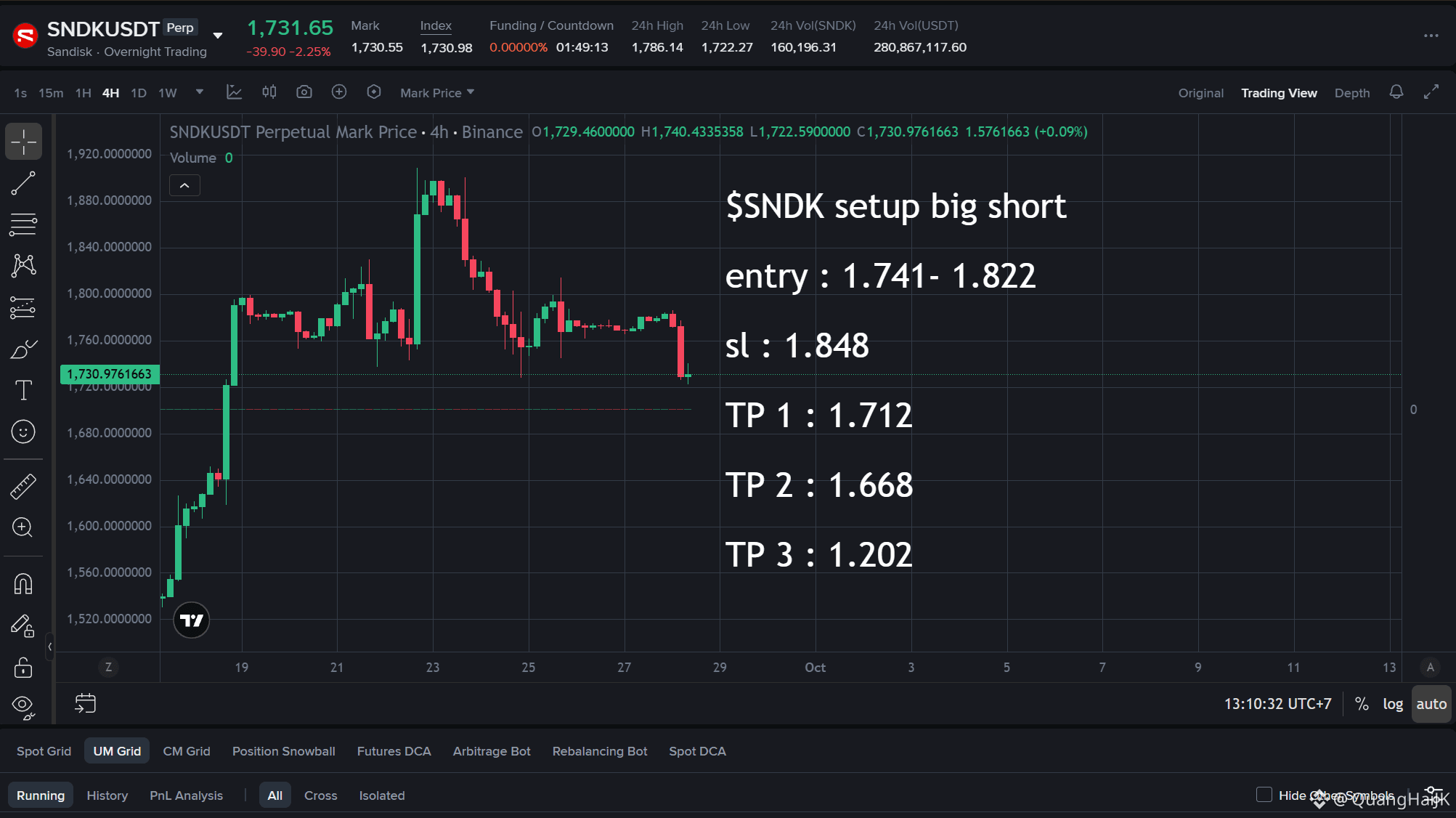
Task: Select the trend line drawing tool
Action: (23, 183)
